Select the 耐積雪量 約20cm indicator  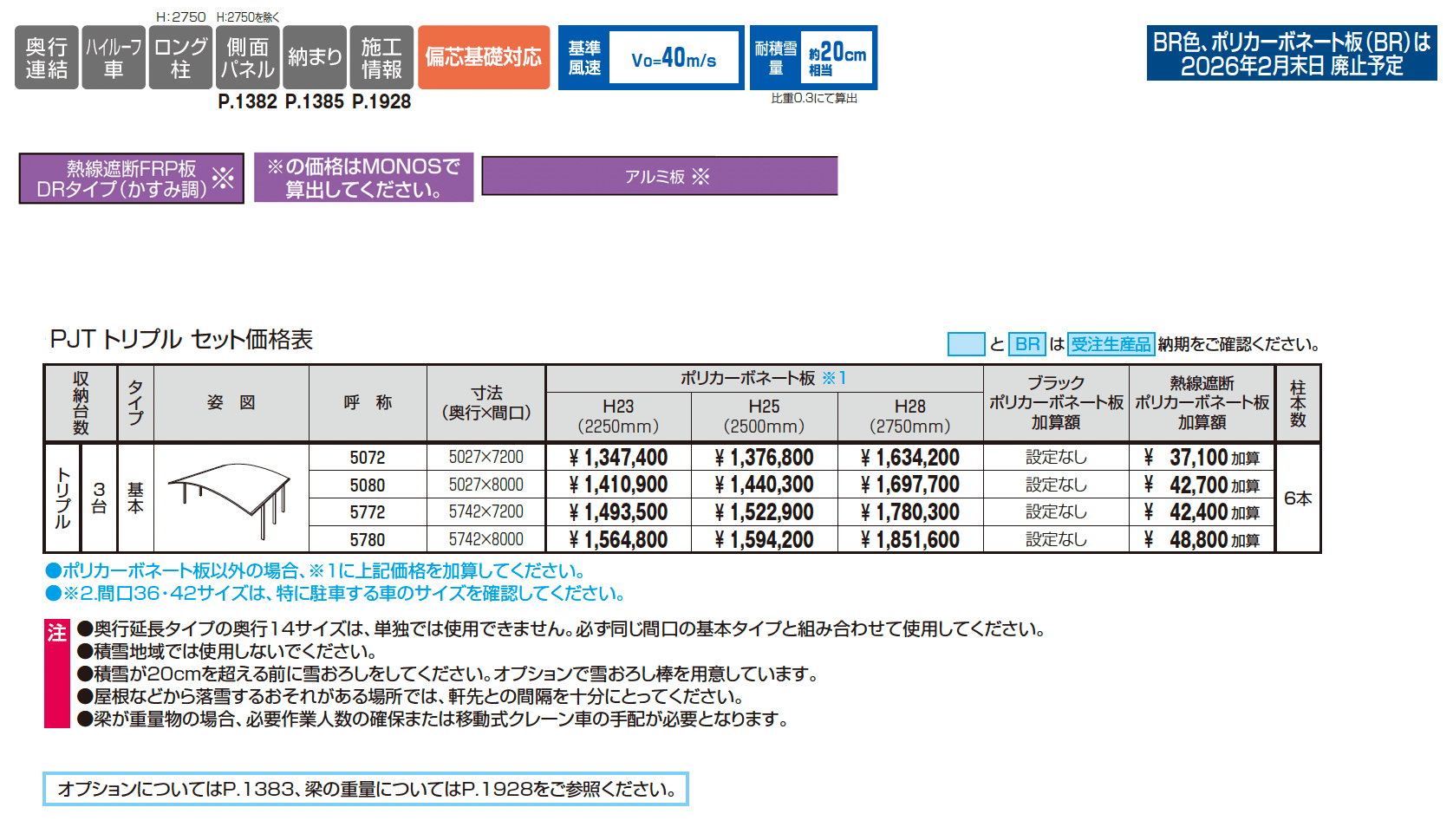tap(815, 57)
